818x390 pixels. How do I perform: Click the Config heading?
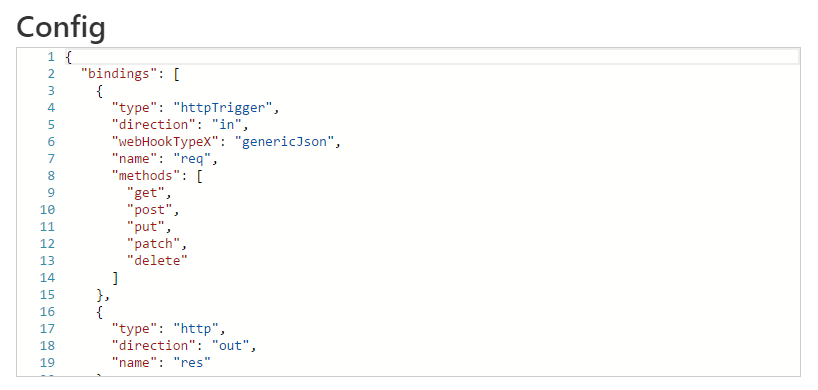61,26
